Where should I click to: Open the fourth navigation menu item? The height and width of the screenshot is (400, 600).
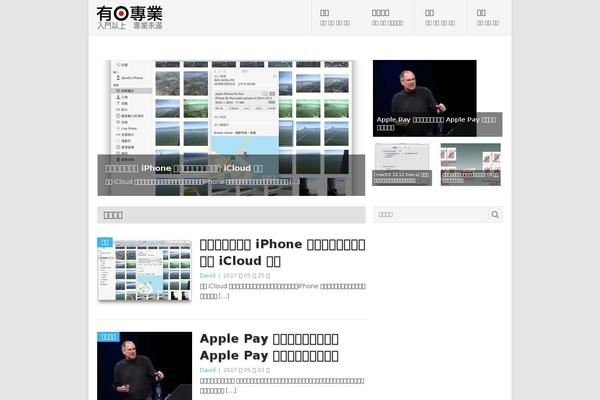(488, 18)
